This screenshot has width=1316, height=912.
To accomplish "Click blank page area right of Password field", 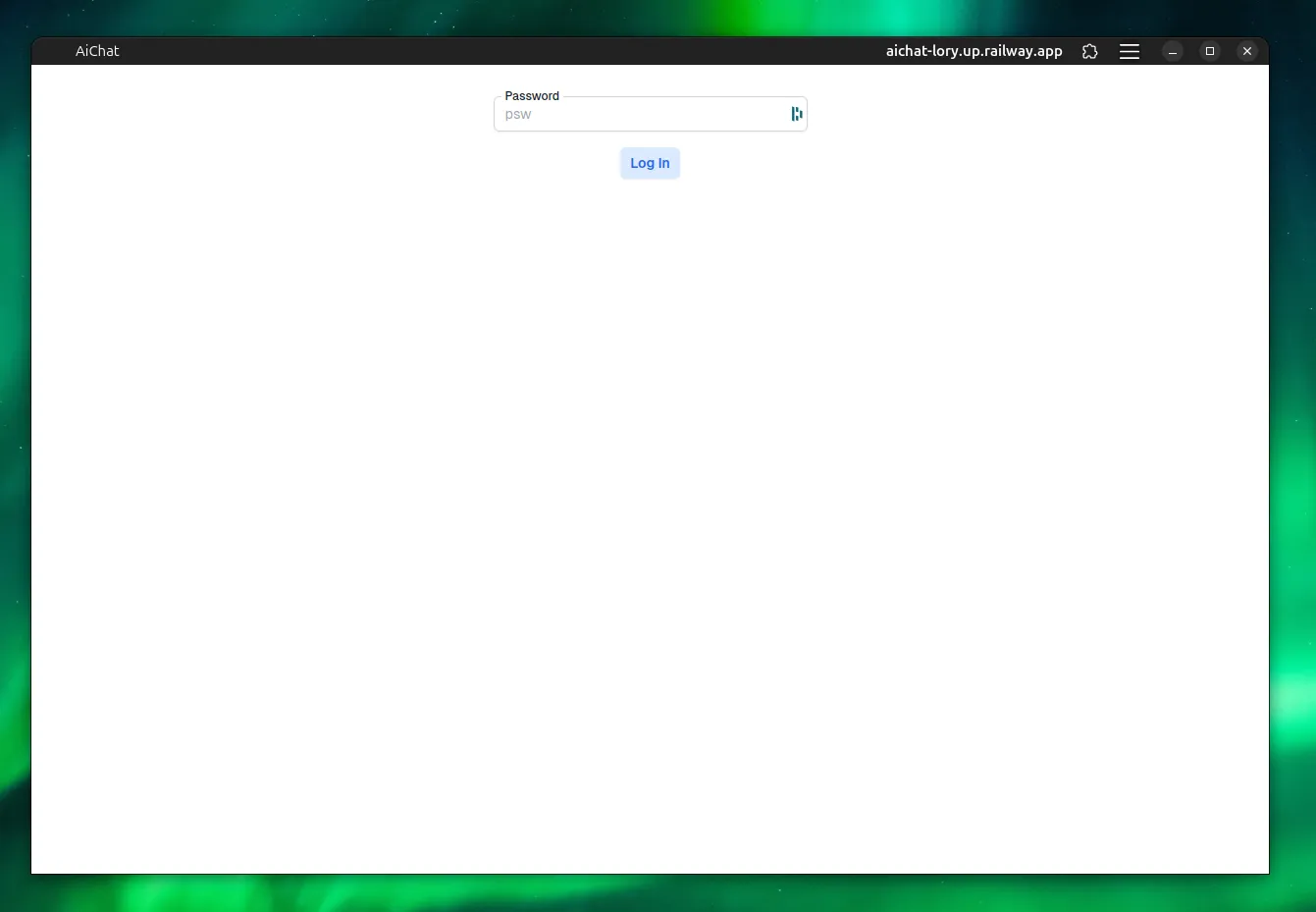I will [1030, 115].
